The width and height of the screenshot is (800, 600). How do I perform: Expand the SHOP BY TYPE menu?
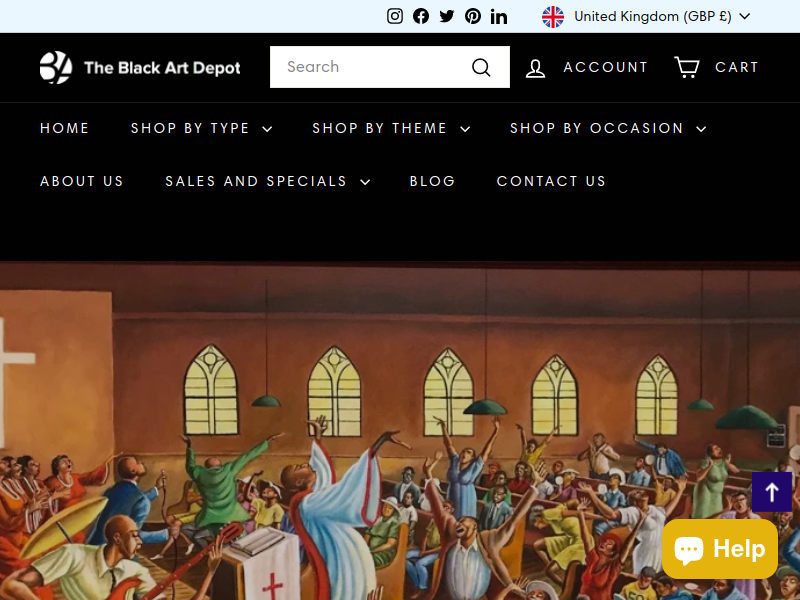[202, 128]
